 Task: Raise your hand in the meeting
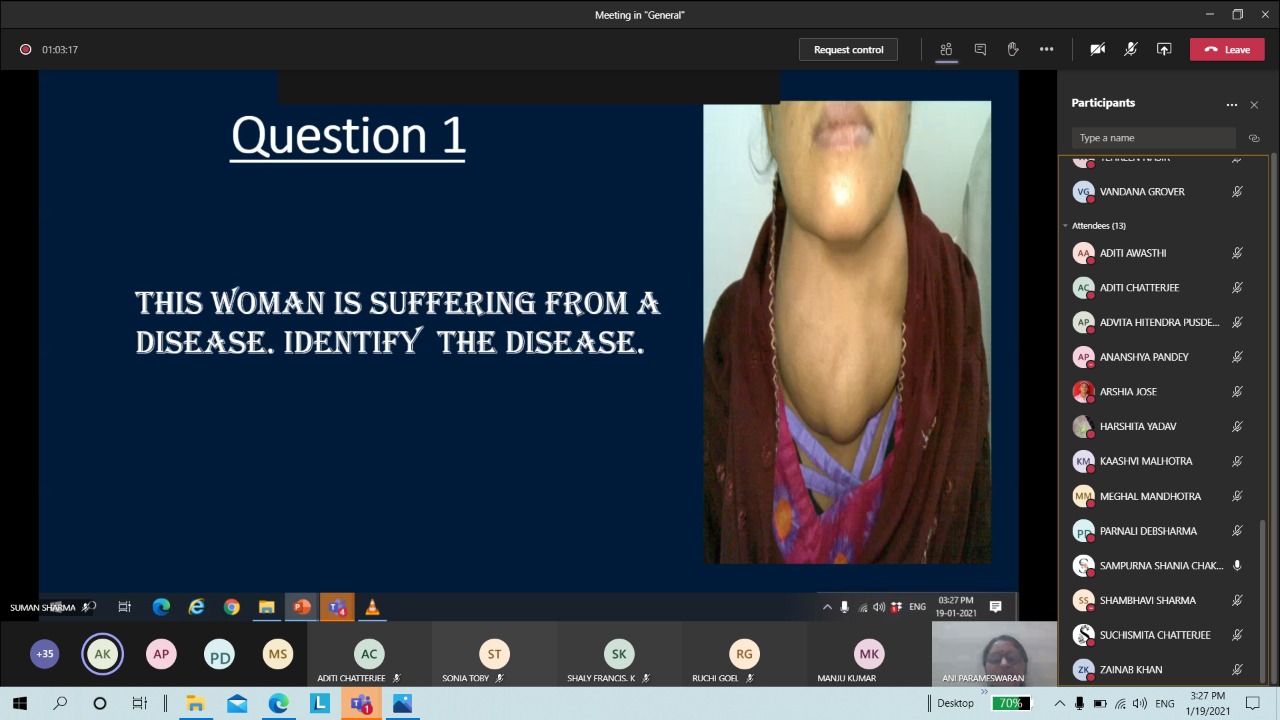(x=1013, y=49)
